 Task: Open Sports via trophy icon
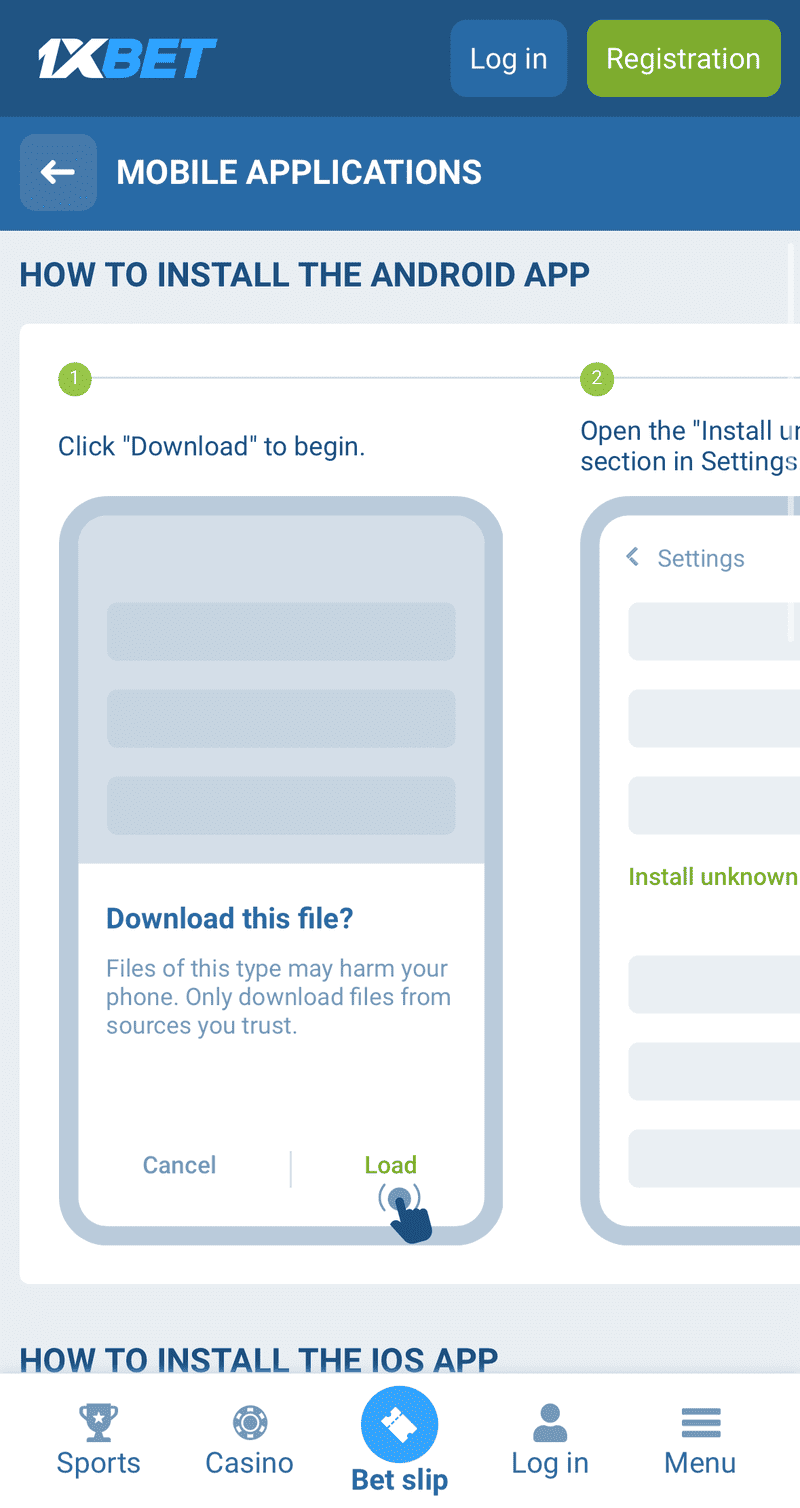pyautogui.click(x=98, y=1422)
